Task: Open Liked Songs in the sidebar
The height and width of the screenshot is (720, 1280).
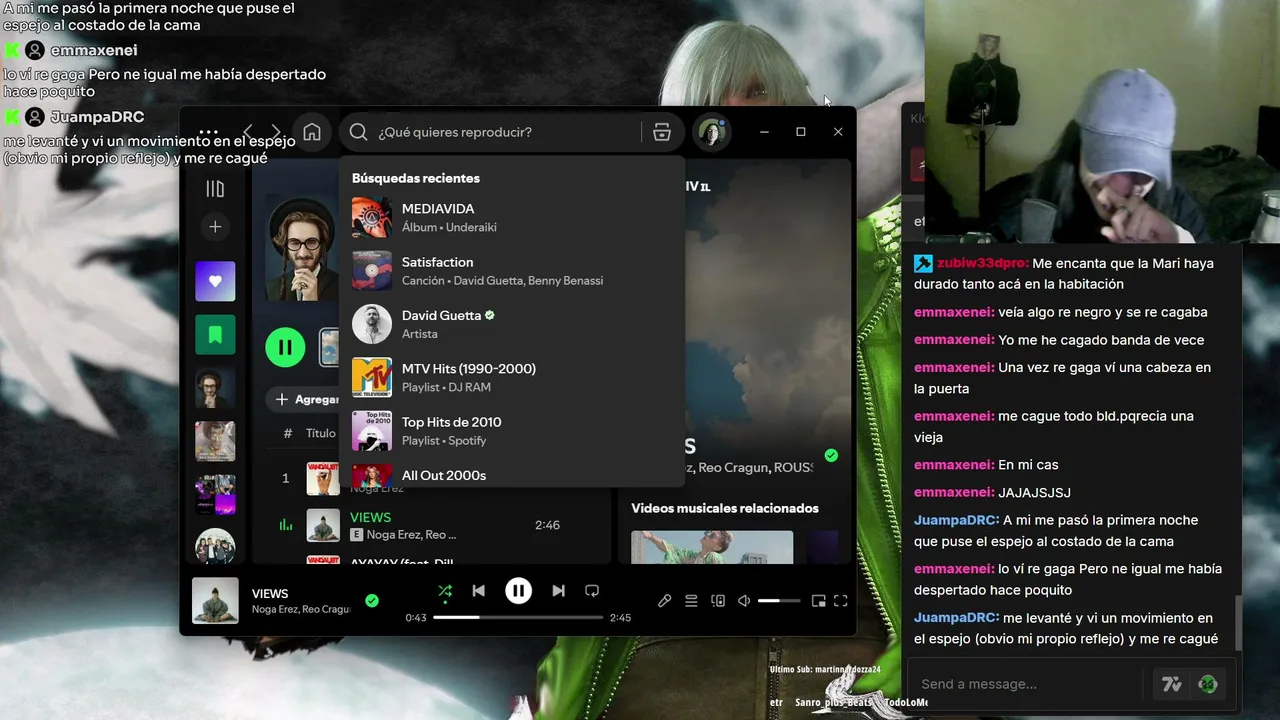Action: (215, 282)
